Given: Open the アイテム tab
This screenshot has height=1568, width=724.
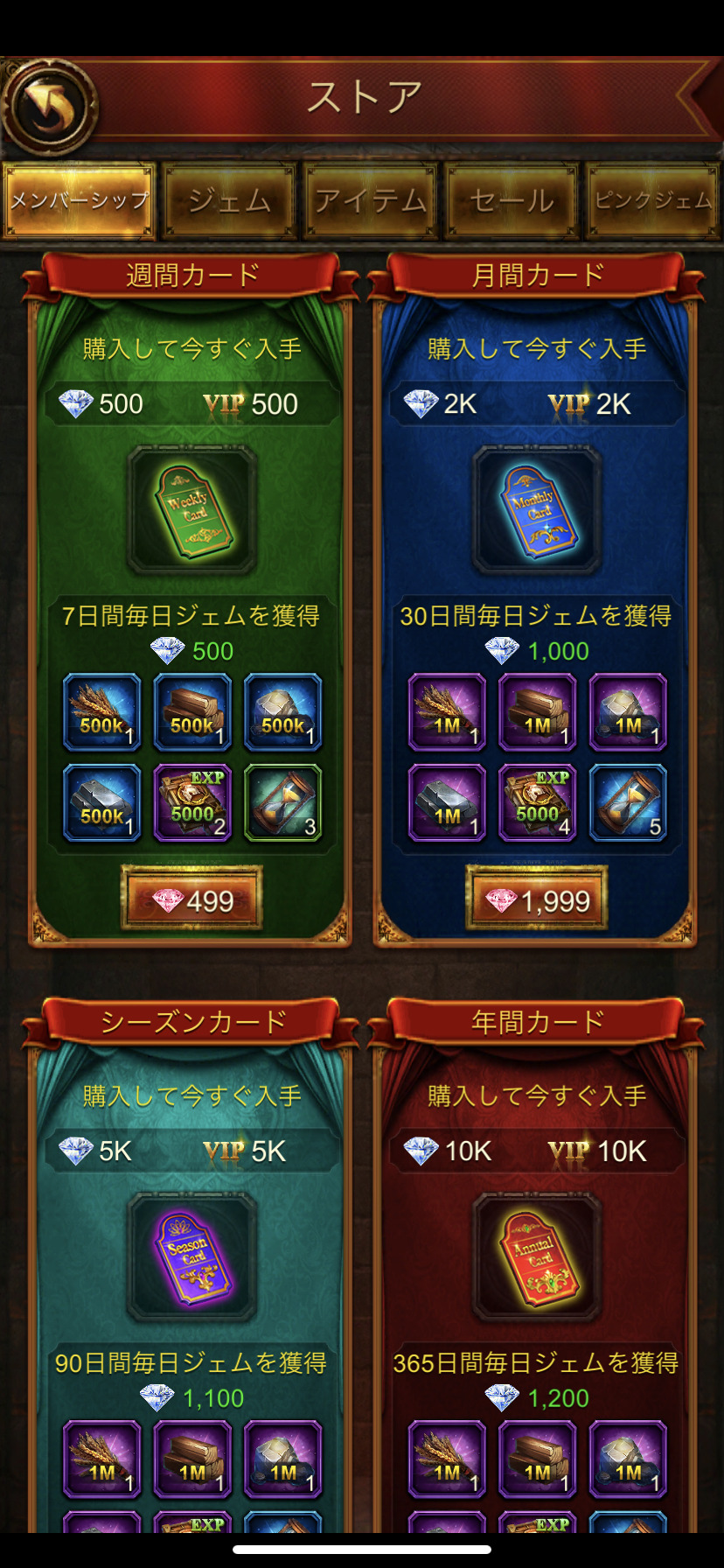Looking at the screenshot, I should click(x=371, y=200).
